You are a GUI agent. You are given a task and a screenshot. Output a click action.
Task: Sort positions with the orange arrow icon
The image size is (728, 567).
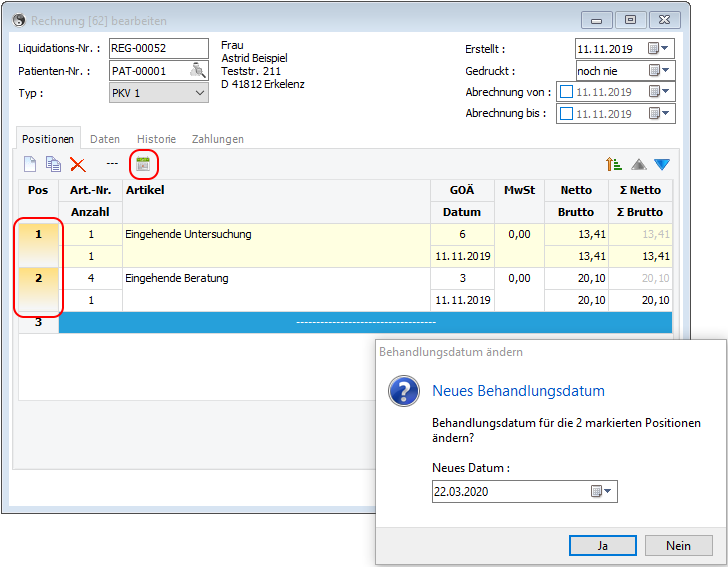pyautogui.click(x=613, y=164)
